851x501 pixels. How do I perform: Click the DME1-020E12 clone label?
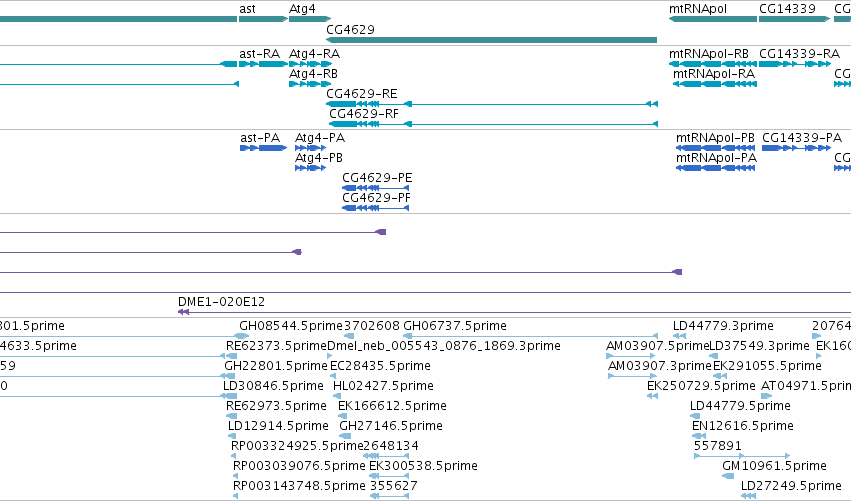pyautogui.click(x=221, y=302)
